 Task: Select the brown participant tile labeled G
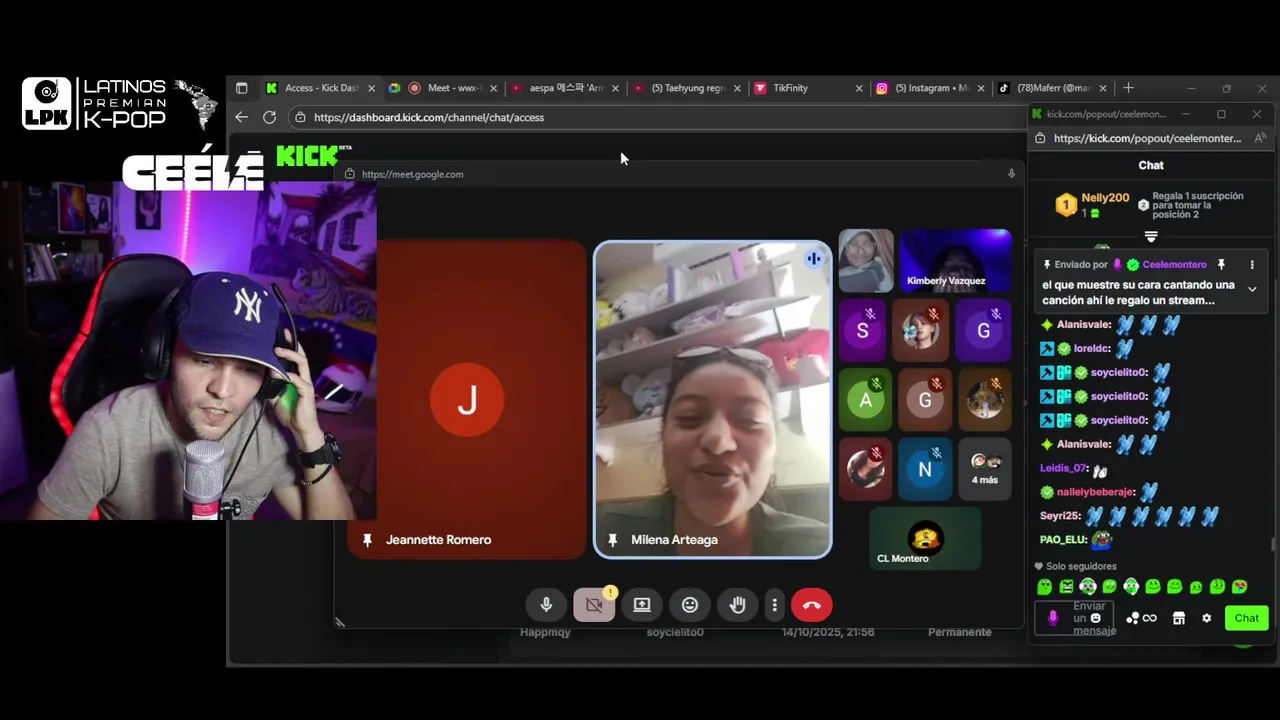pyautogui.click(x=925, y=400)
